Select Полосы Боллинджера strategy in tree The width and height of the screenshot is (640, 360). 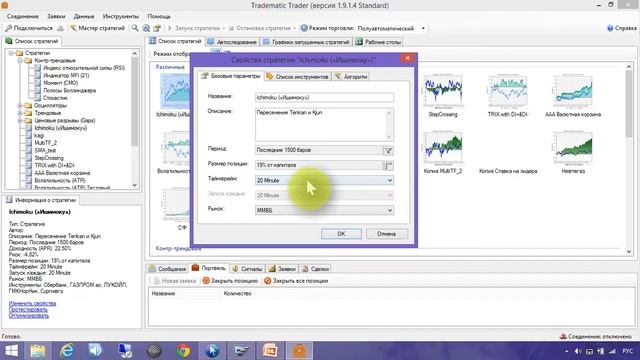click(x=69, y=90)
